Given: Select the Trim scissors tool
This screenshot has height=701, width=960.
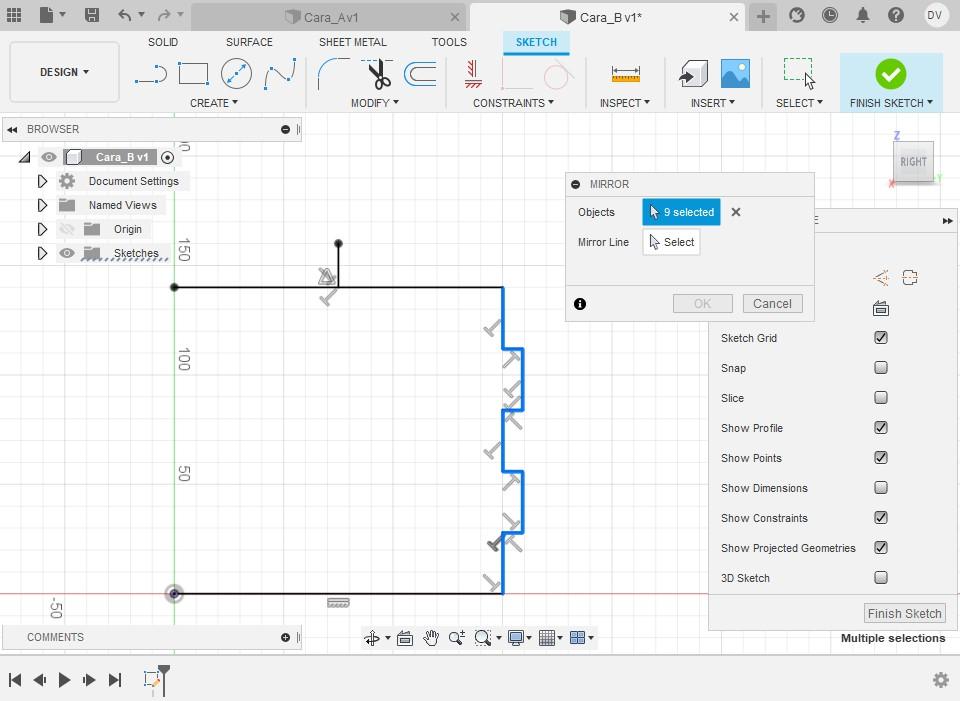Looking at the screenshot, I should coord(378,74).
